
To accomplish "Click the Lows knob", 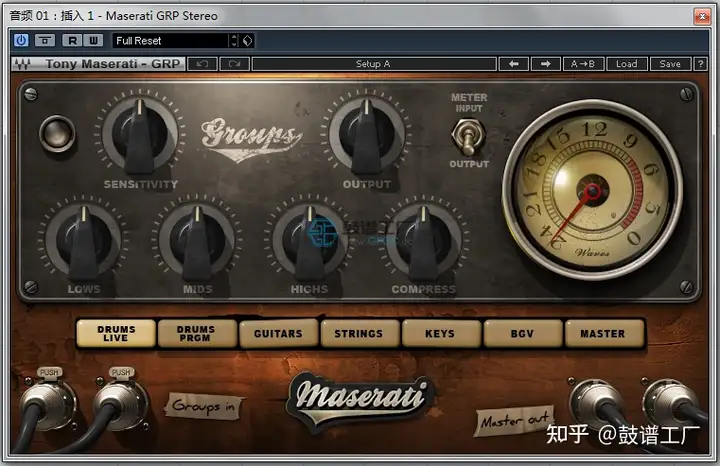I will (83, 241).
